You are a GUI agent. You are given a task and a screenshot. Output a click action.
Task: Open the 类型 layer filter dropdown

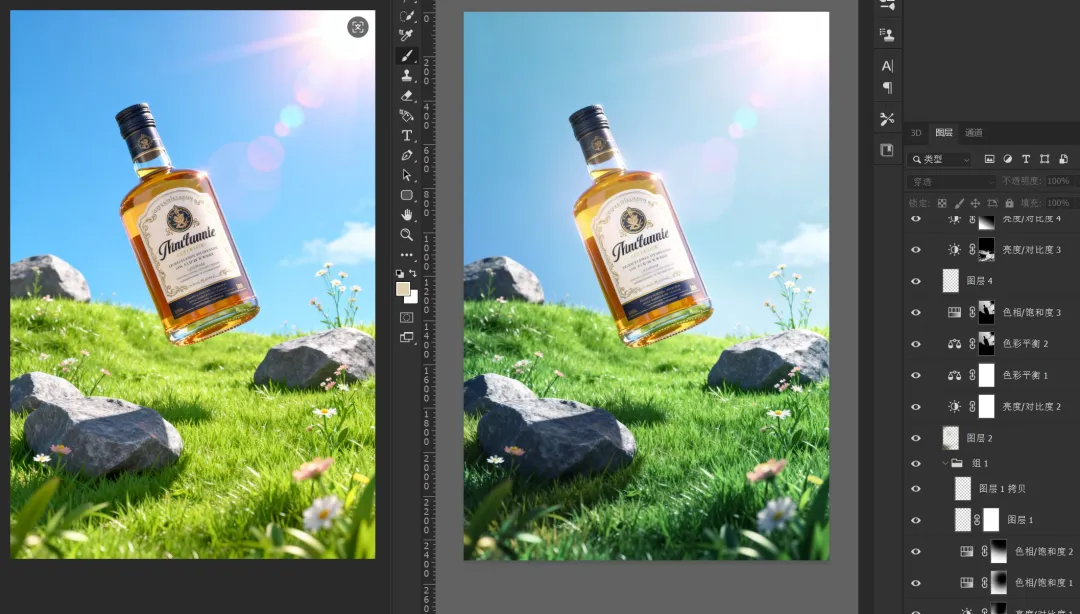940,159
